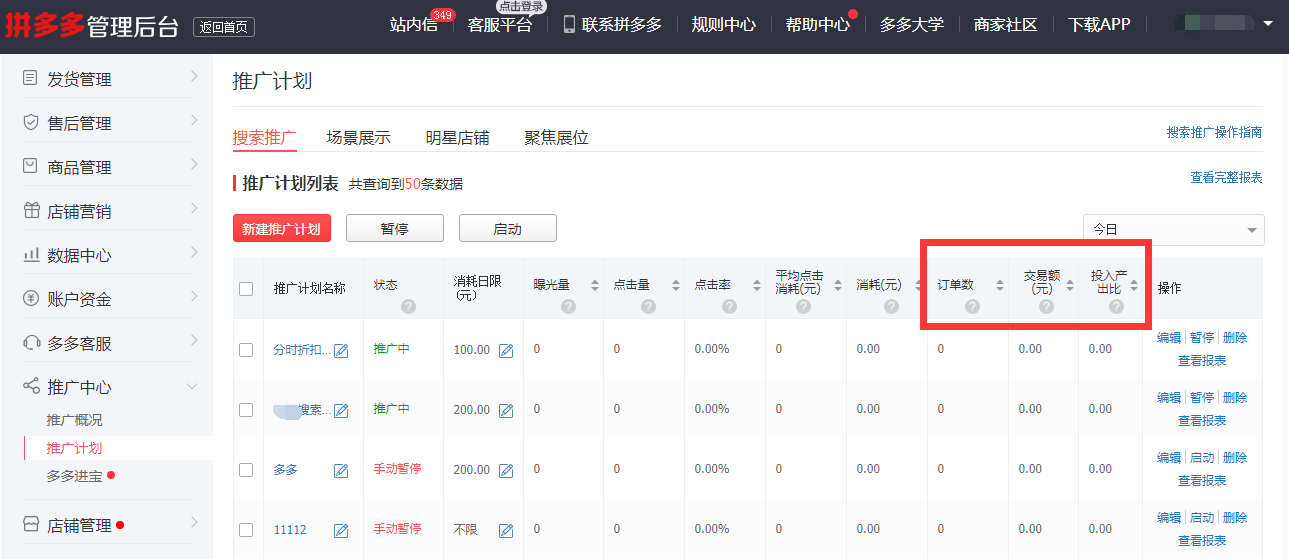Click 新建推广计划 button
This screenshot has width=1289, height=559.
point(281,228)
